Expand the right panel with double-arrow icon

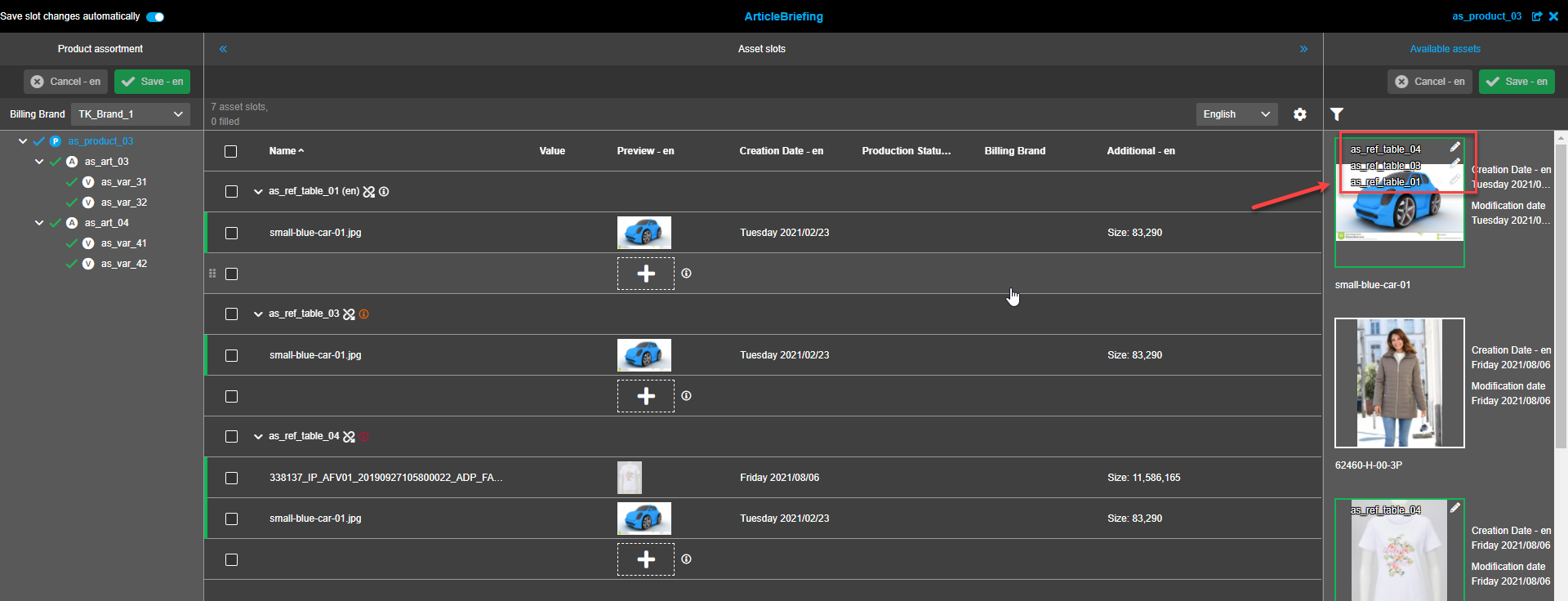pyautogui.click(x=1303, y=49)
